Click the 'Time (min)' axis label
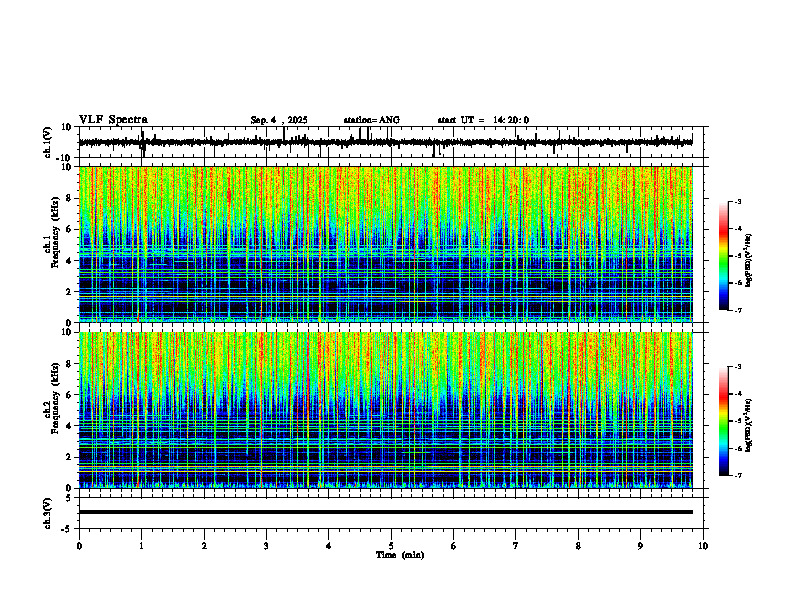Image resolution: width=792 pixels, height=612 pixels. 400,555
